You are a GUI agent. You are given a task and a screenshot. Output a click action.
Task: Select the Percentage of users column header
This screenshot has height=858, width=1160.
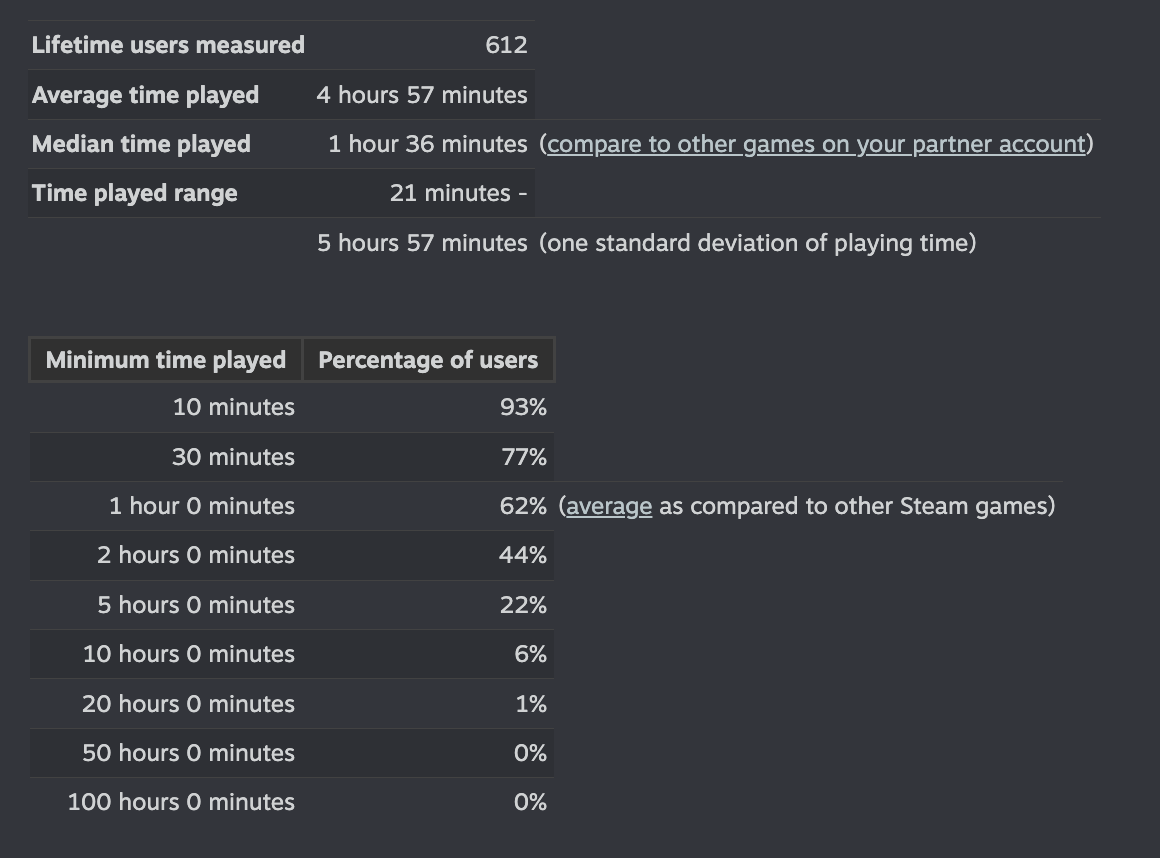click(428, 359)
